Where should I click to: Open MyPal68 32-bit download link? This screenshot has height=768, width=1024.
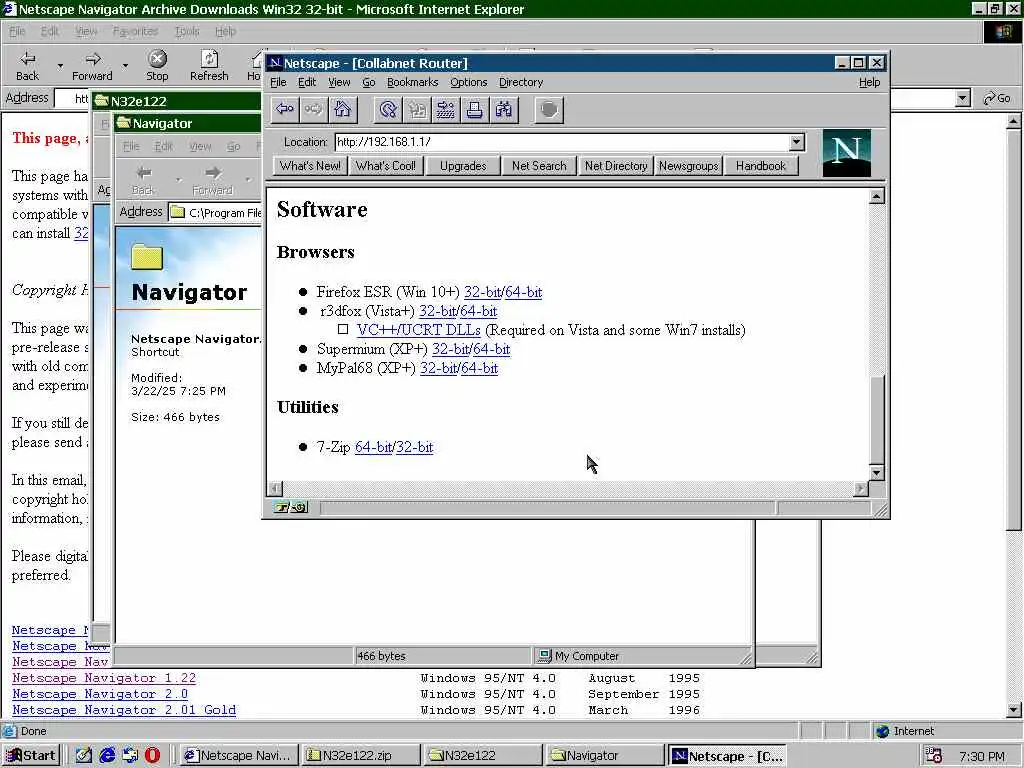click(438, 368)
